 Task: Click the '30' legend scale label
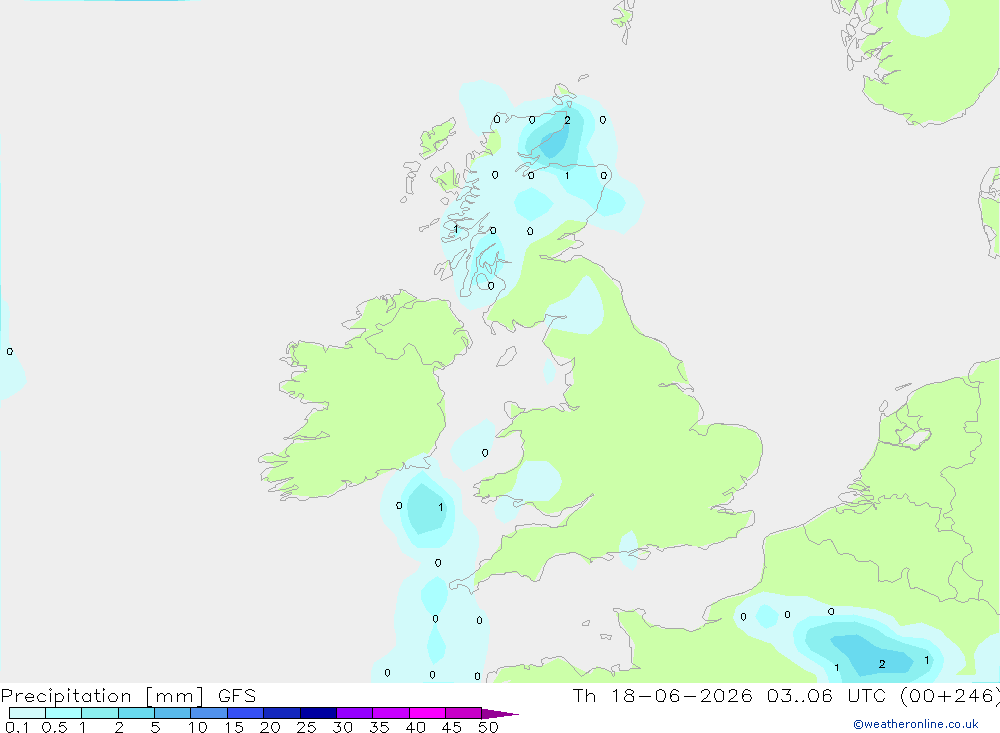tap(343, 727)
